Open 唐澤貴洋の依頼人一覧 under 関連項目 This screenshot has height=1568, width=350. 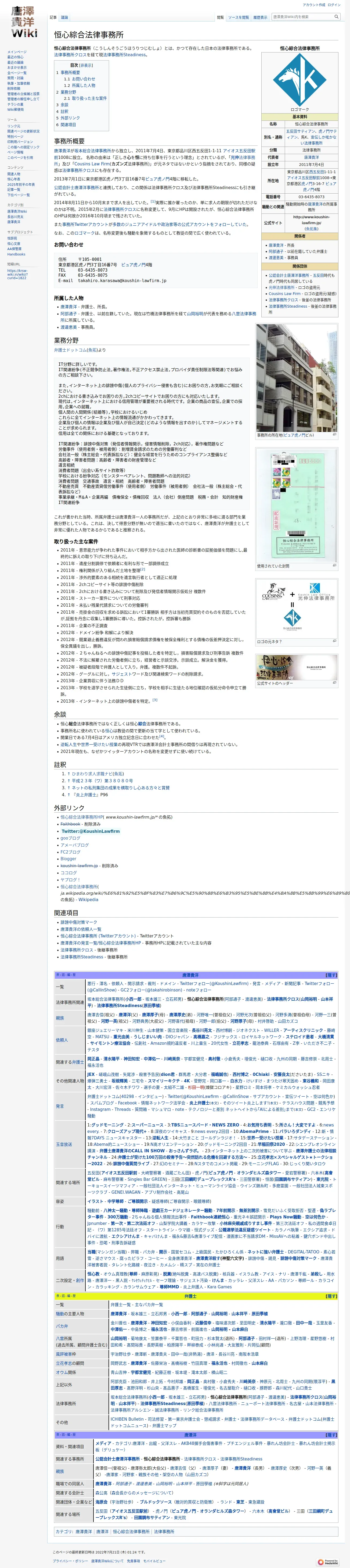81,929
